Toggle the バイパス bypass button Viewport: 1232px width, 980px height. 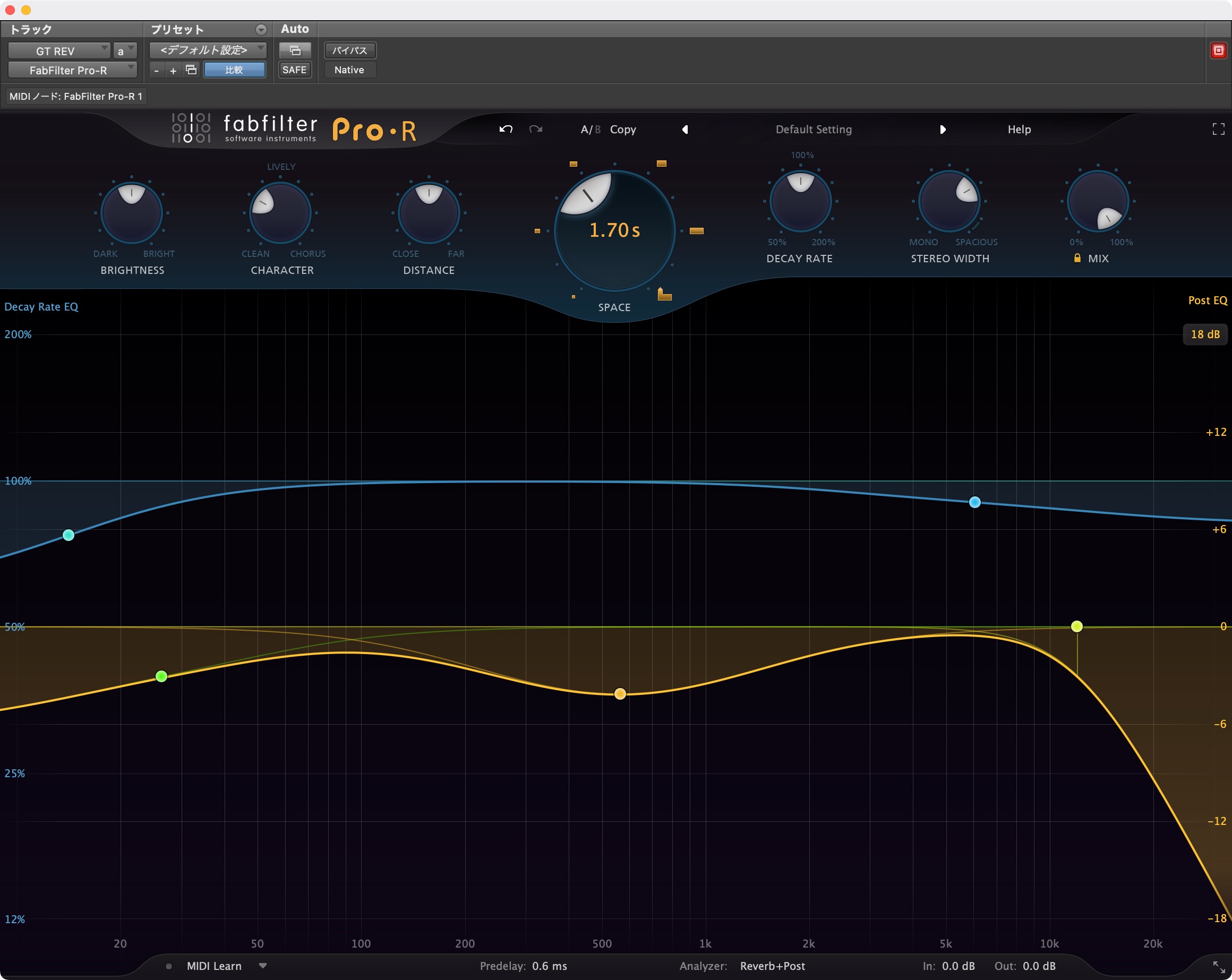(350, 50)
